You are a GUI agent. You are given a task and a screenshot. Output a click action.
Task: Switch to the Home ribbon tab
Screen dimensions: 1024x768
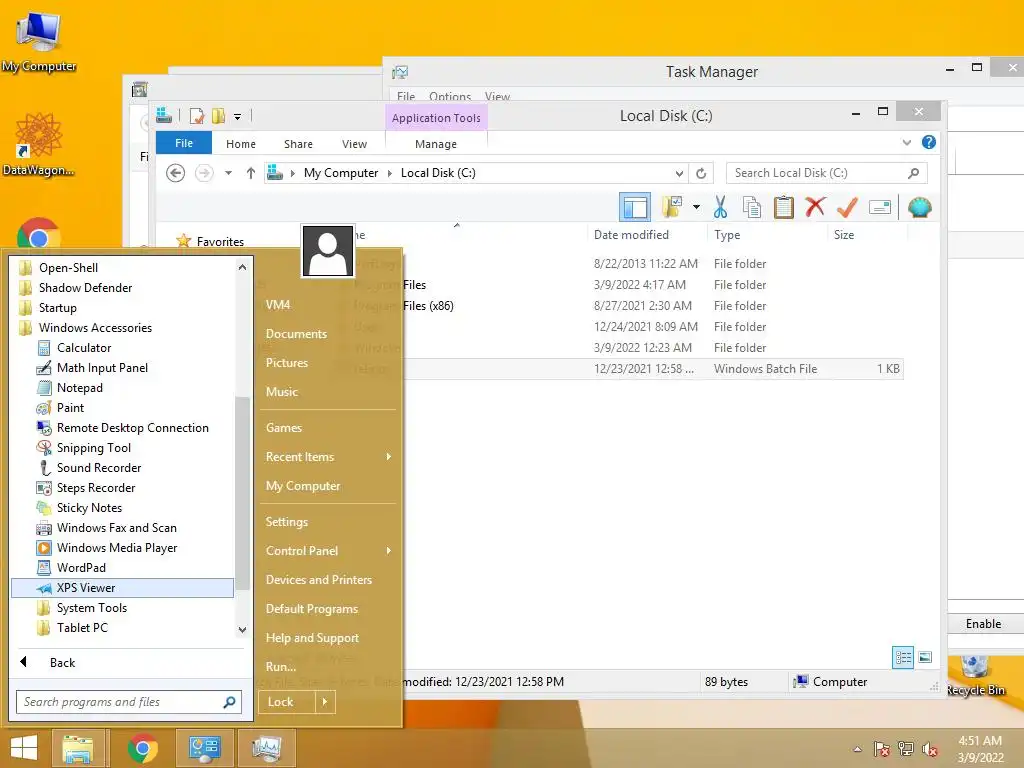tap(241, 144)
